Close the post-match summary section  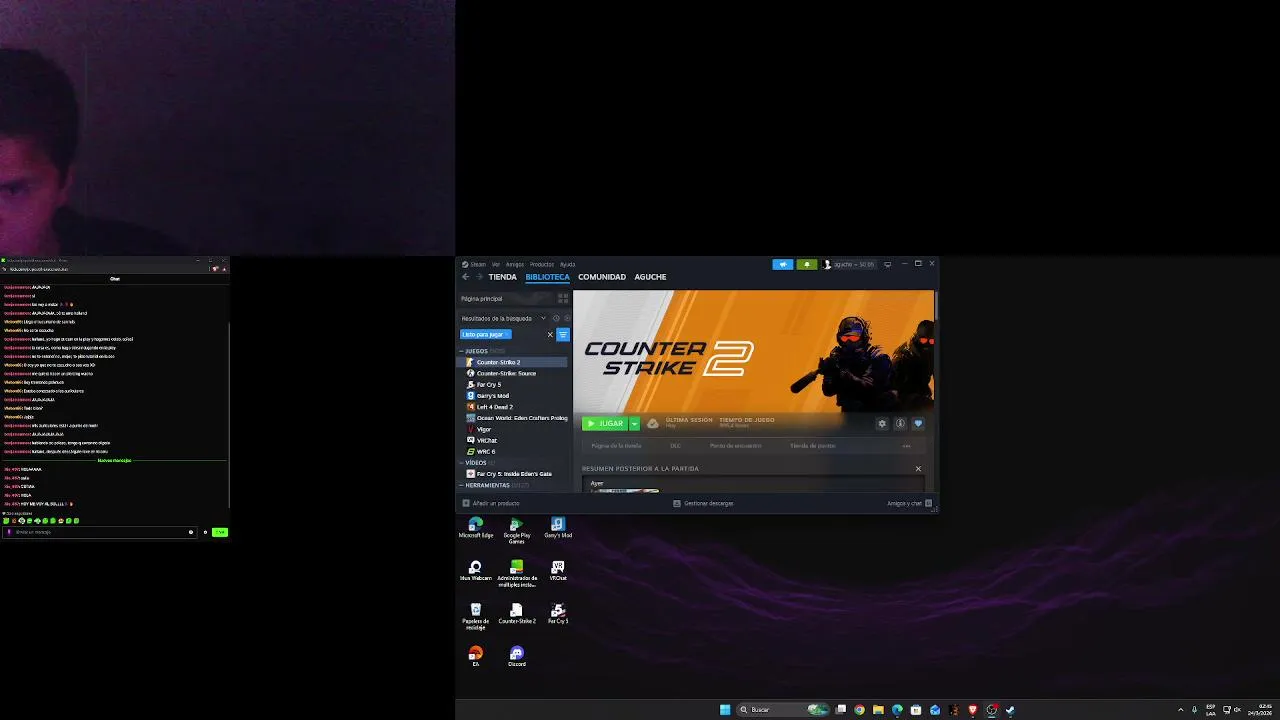click(918, 469)
